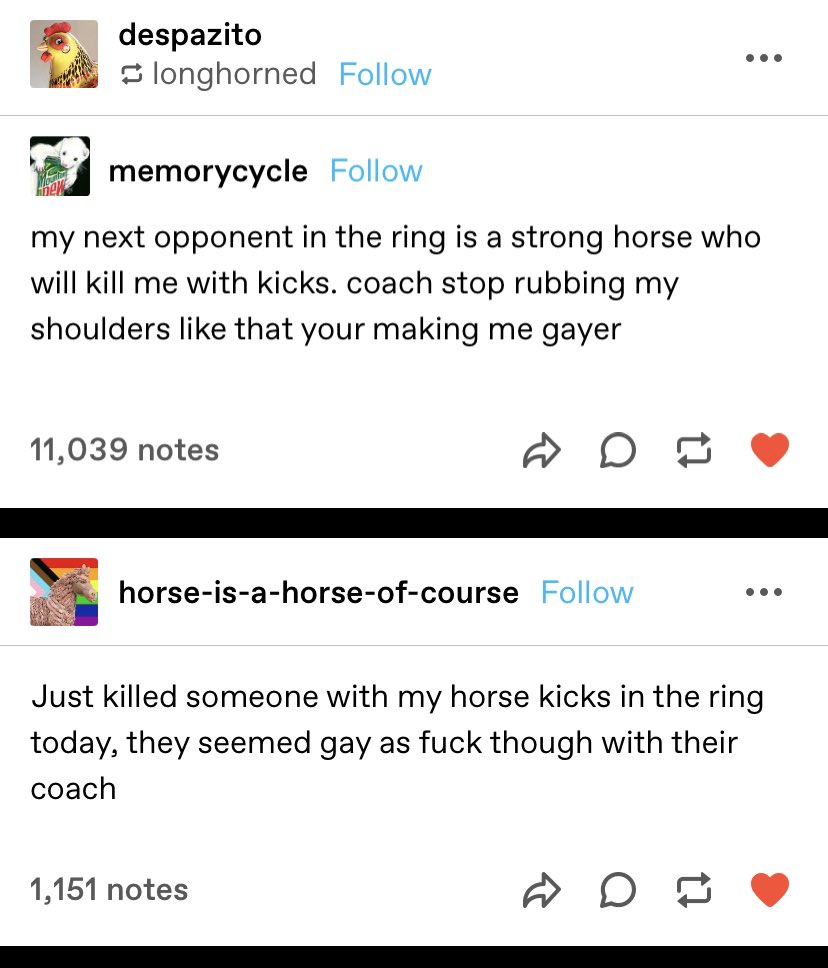Open despazito's chicken avatar
Image resolution: width=828 pixels, height=968 pixels.
click(x=64, y=54)
